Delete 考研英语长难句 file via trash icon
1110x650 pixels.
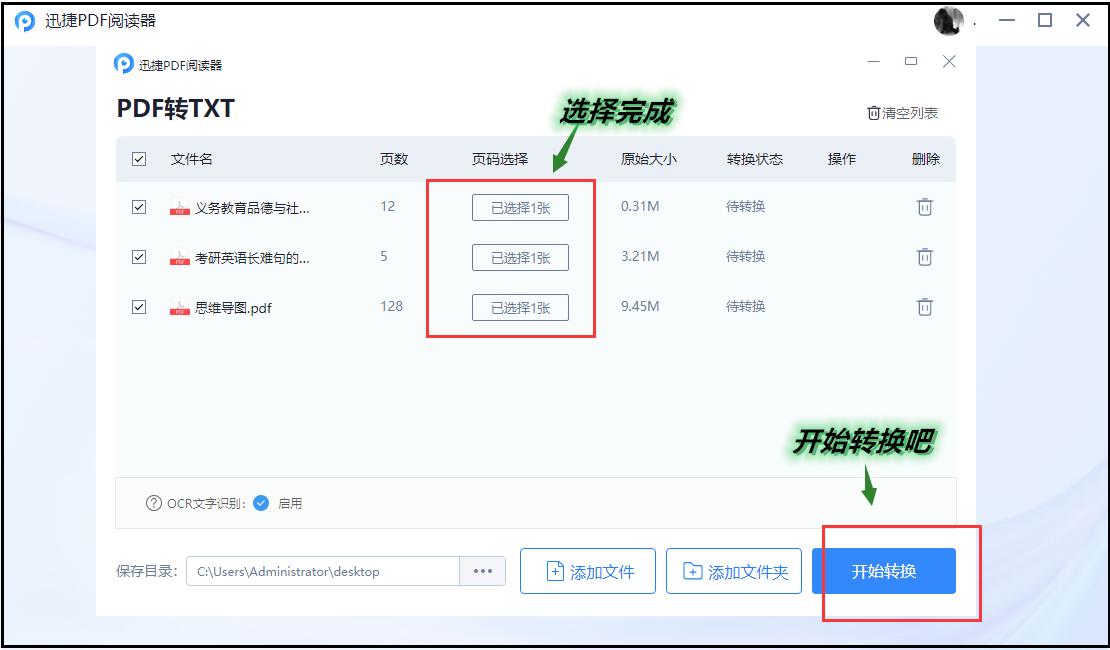925,258
